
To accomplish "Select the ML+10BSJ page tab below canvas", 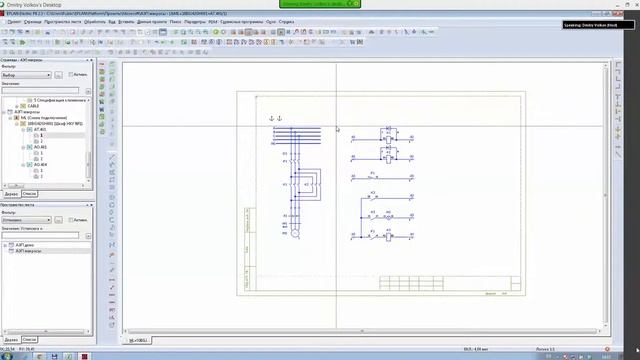I will point(138,340).
